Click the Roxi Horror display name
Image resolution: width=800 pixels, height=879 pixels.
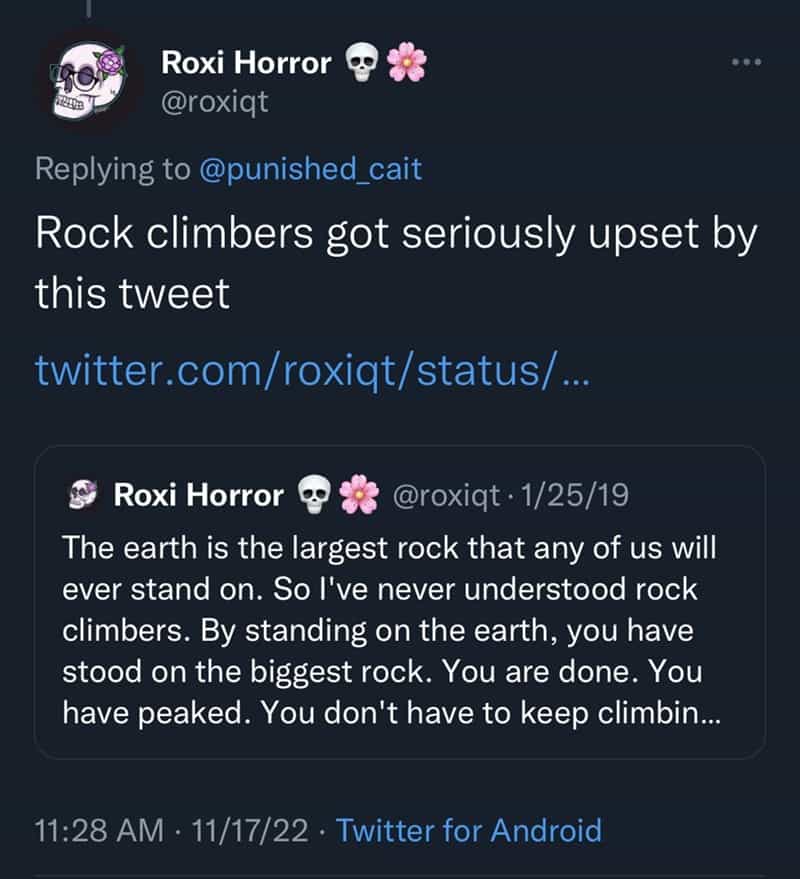coord(247,61)
